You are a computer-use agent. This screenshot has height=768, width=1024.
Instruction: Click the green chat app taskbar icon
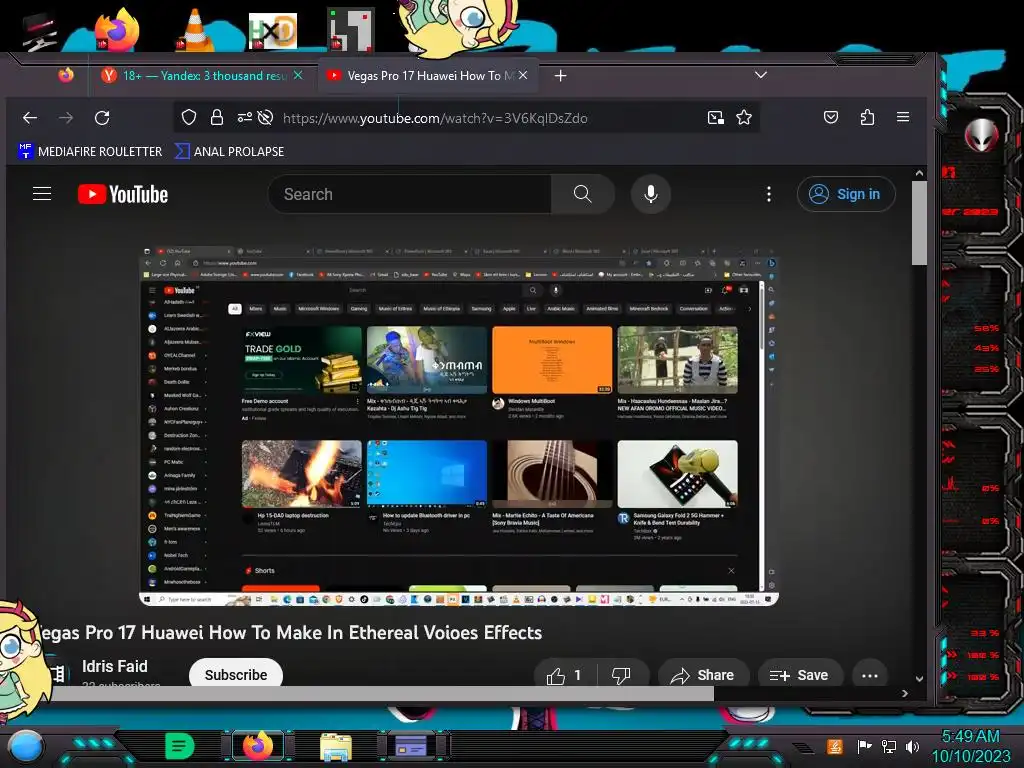[x=180, y=745]
